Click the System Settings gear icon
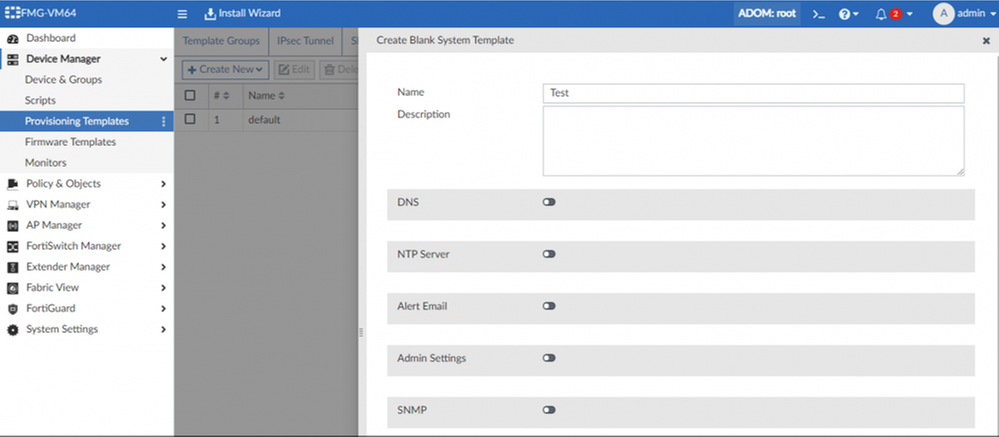 click(x=13, y=329)
